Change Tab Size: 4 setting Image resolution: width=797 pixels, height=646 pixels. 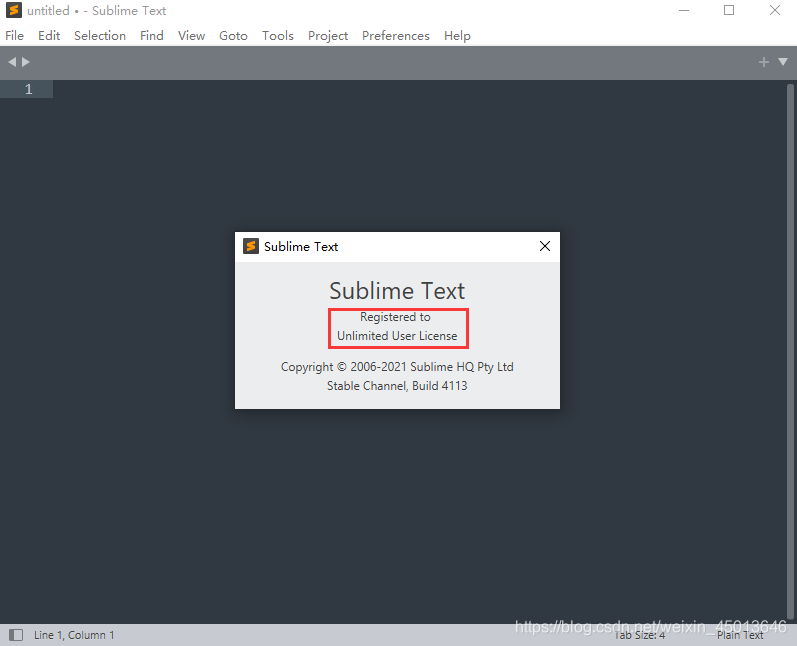pos(639,635)
